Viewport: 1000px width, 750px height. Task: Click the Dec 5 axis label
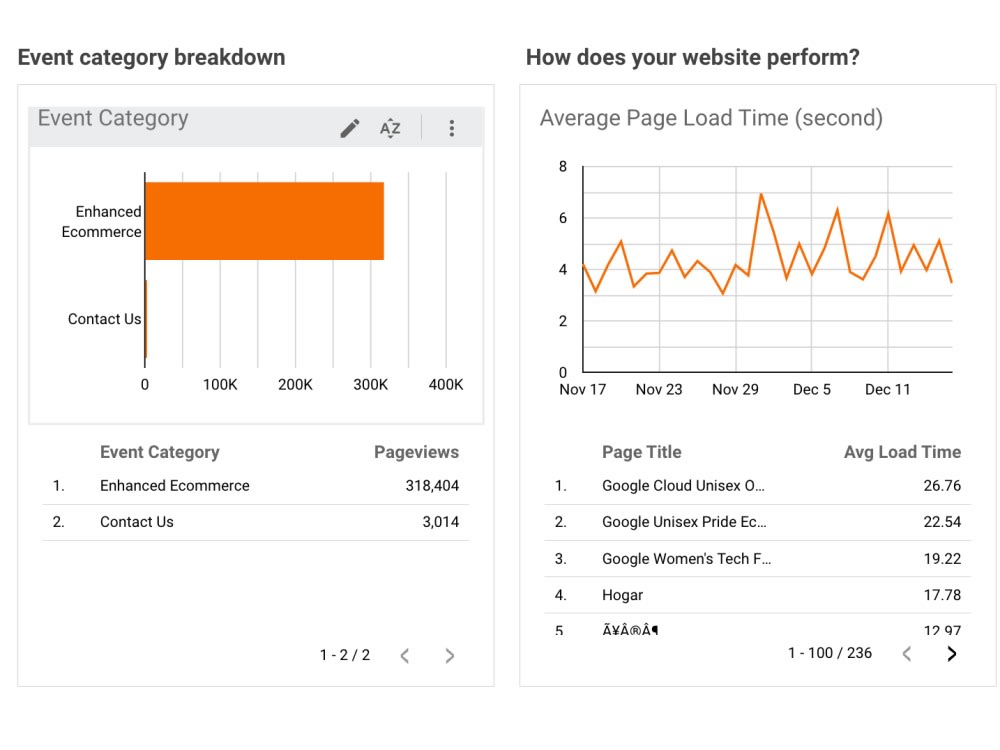[x=812, y=390]
